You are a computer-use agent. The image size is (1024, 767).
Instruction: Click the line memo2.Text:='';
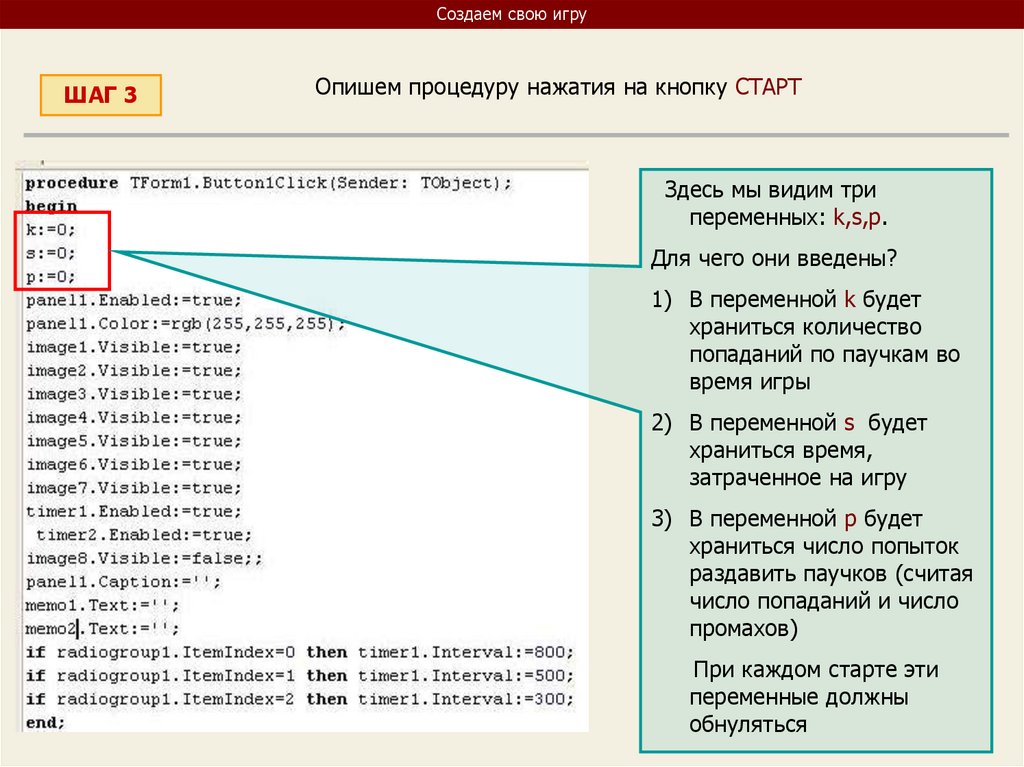click(x=102, y=628)
